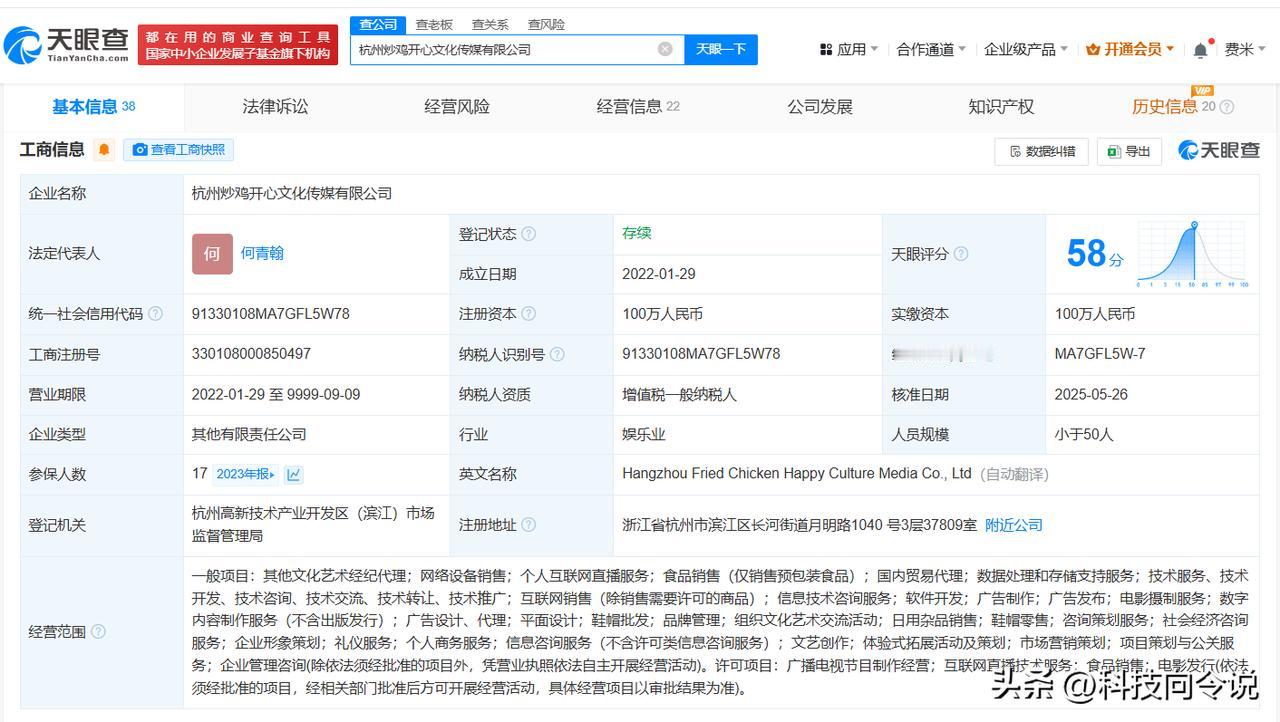Click the help icon next to 登记状态
This screenshot has width=1280, height=722.
point(528,234)
